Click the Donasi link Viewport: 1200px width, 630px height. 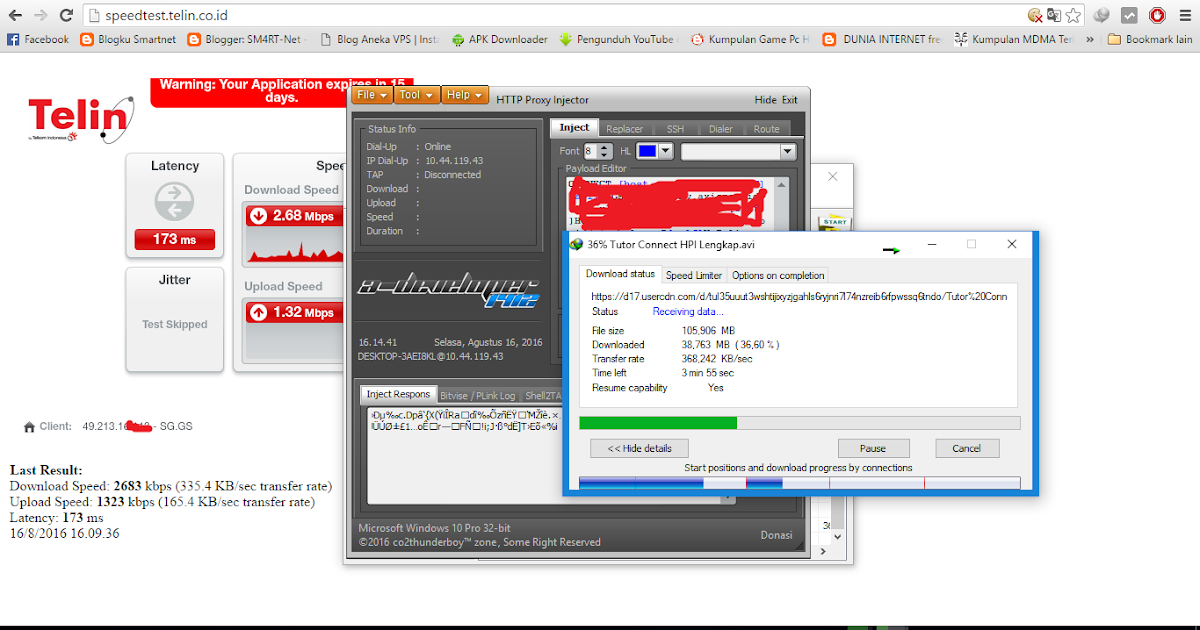(776, 535)
